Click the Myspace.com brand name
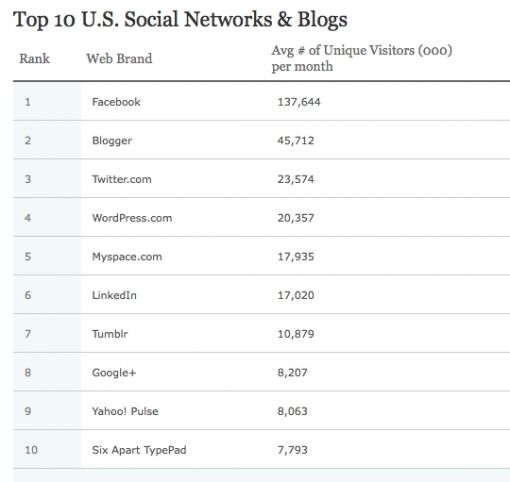The image size is (510, 482). [127, 257]
